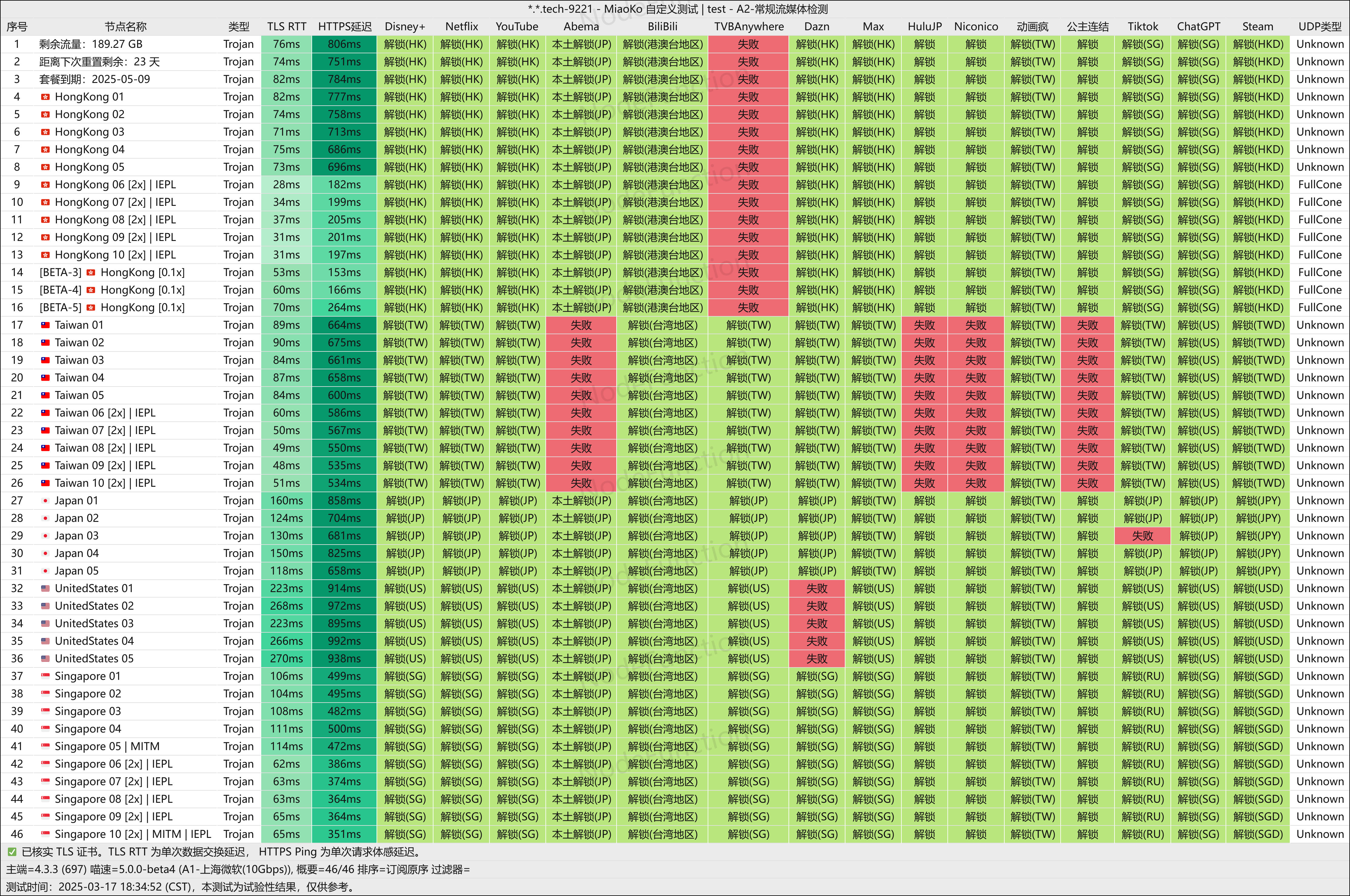This screenshot has height=896, width=1350.
Task: Click the Japan flag beside Japan 01
Action: (x=45, y=501)
